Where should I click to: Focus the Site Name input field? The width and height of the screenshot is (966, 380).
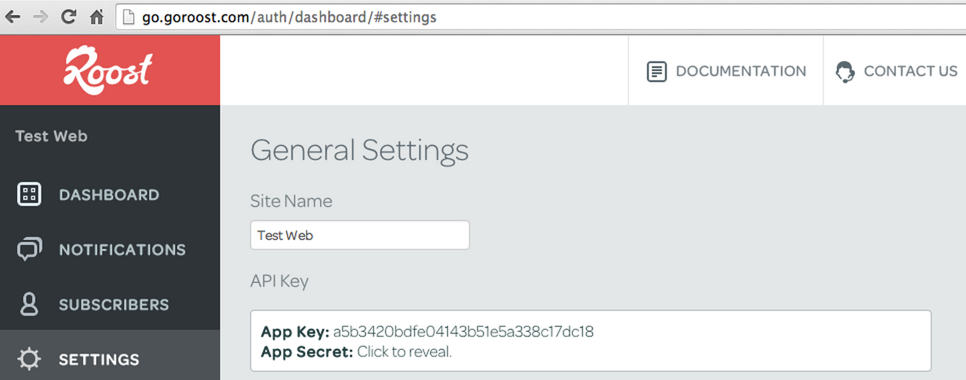[x=360, y=235]
